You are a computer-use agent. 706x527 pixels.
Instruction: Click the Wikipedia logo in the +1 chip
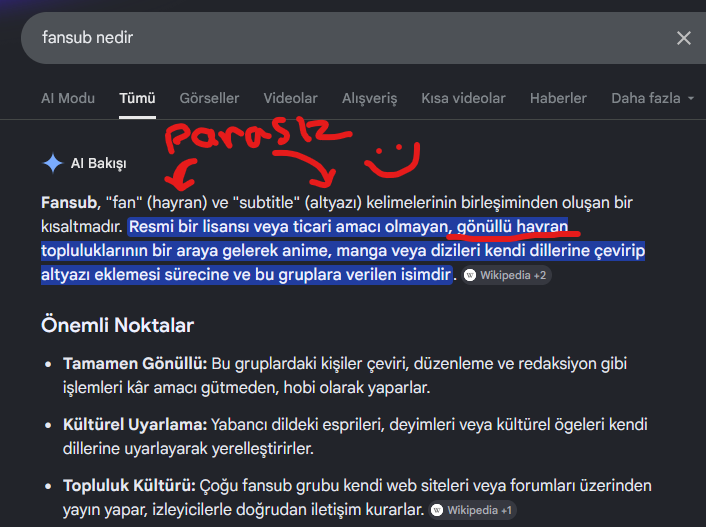click(437, 510)
